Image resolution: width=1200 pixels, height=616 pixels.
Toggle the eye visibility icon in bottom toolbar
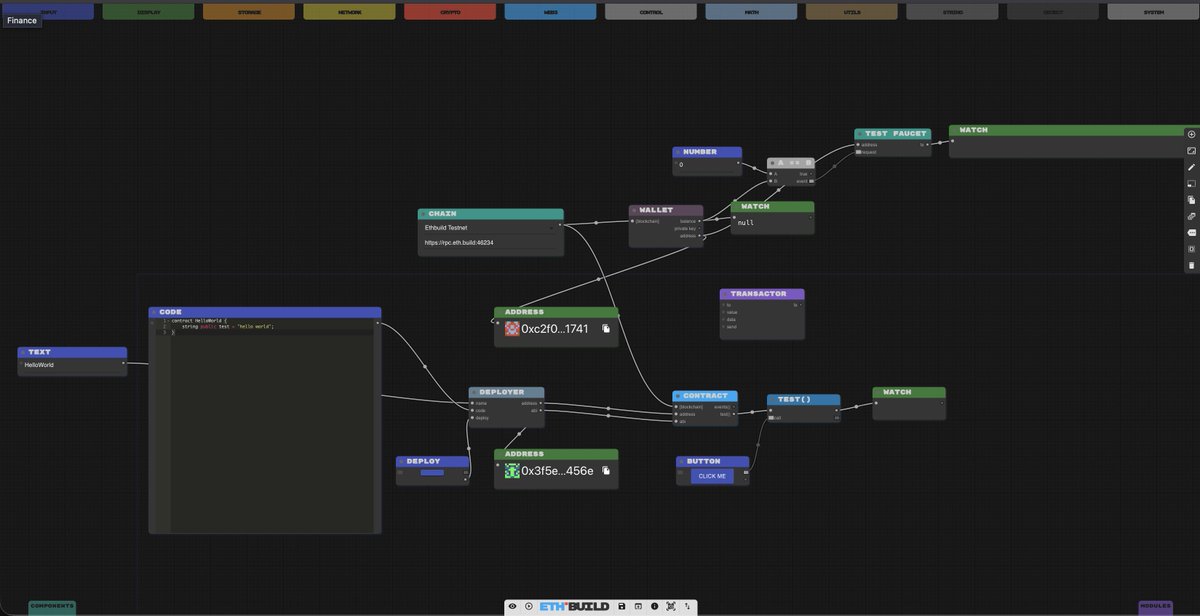[x=513, y=606]
